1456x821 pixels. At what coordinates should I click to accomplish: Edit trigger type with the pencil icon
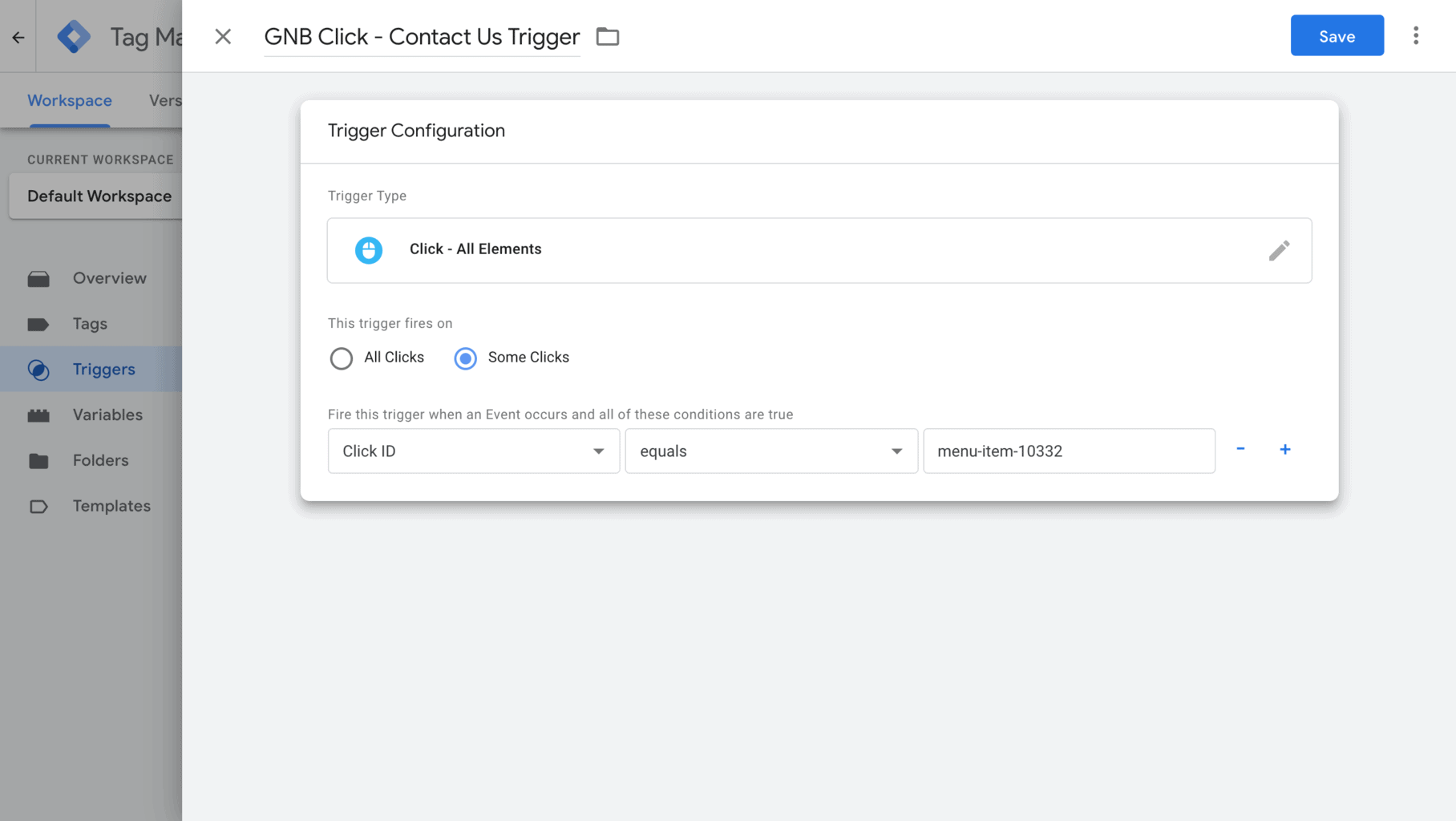click(x=1280, y=250)
